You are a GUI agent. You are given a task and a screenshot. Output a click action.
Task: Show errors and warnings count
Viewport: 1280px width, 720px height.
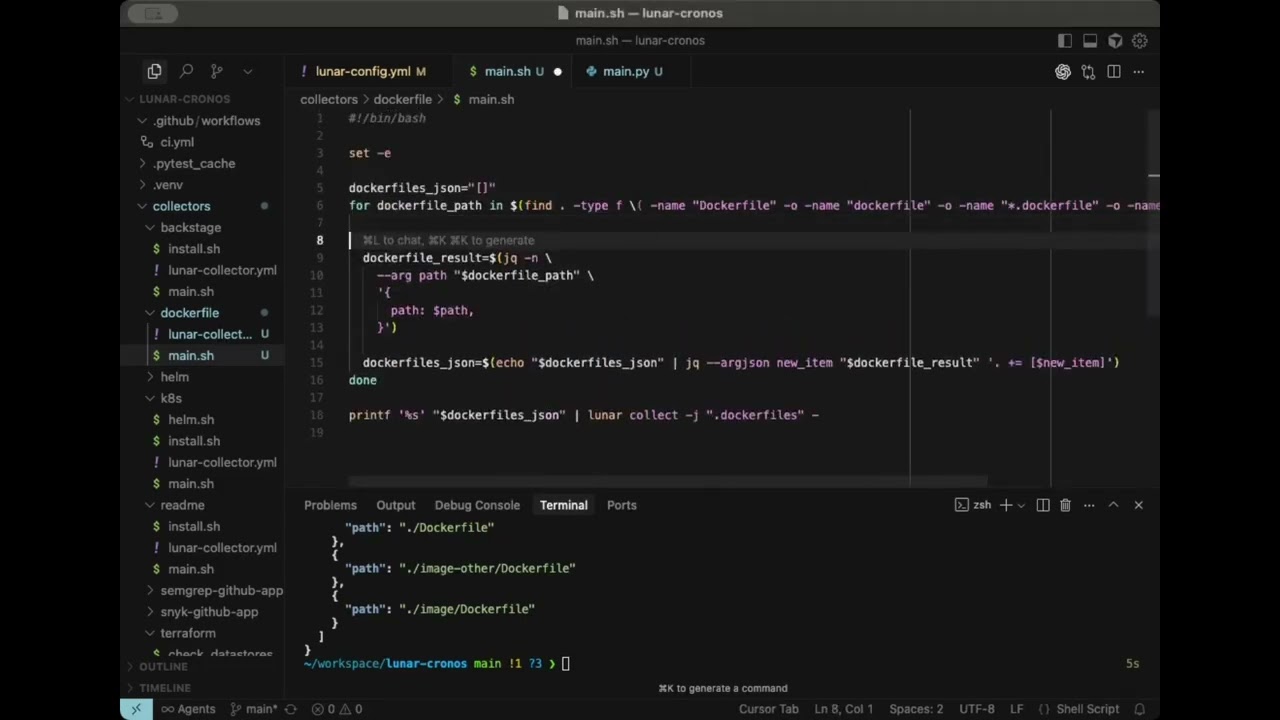point(337,709)
